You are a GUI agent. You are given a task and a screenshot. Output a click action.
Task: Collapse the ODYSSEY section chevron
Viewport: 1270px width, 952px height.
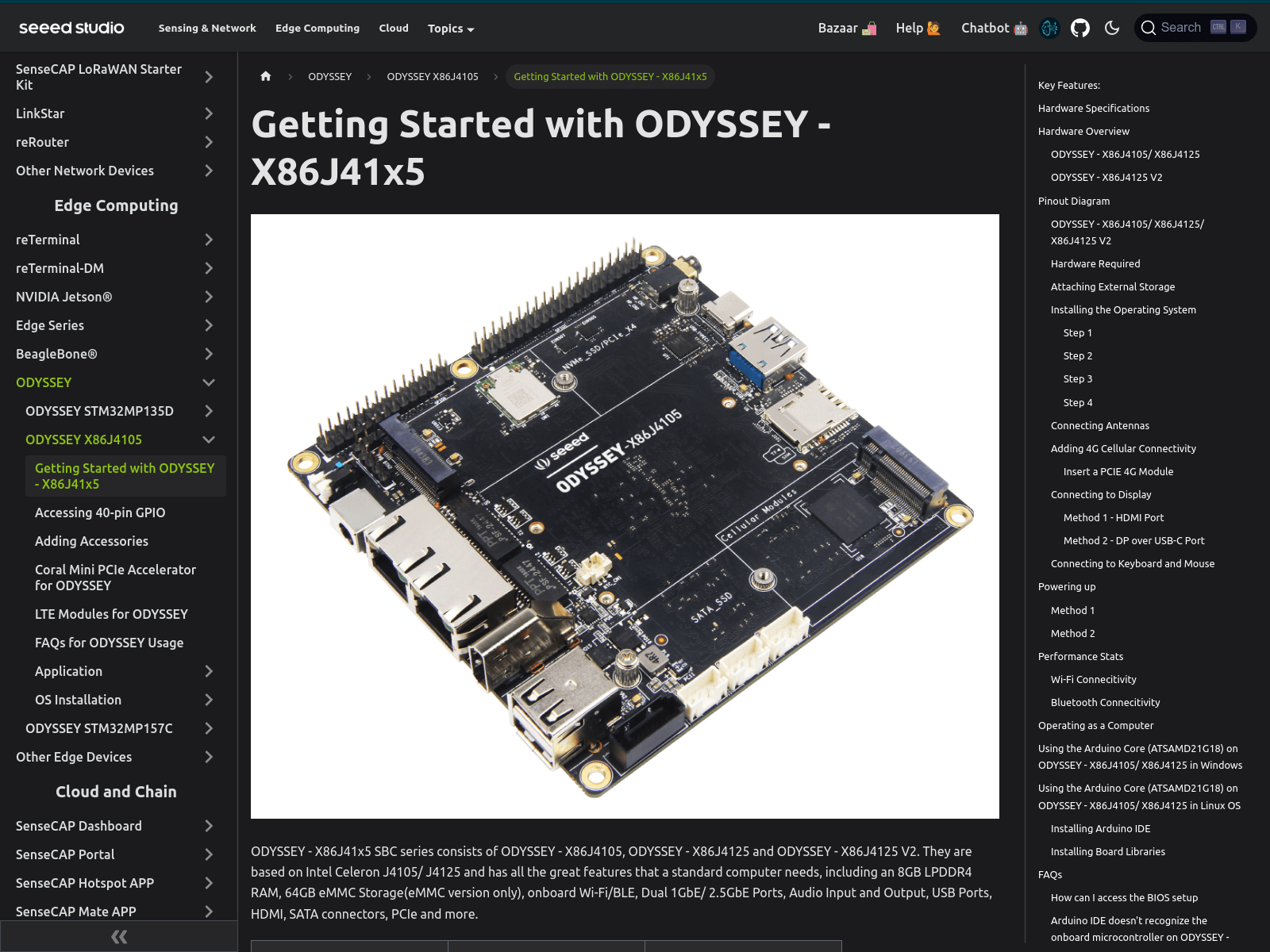tap(209, 382)
